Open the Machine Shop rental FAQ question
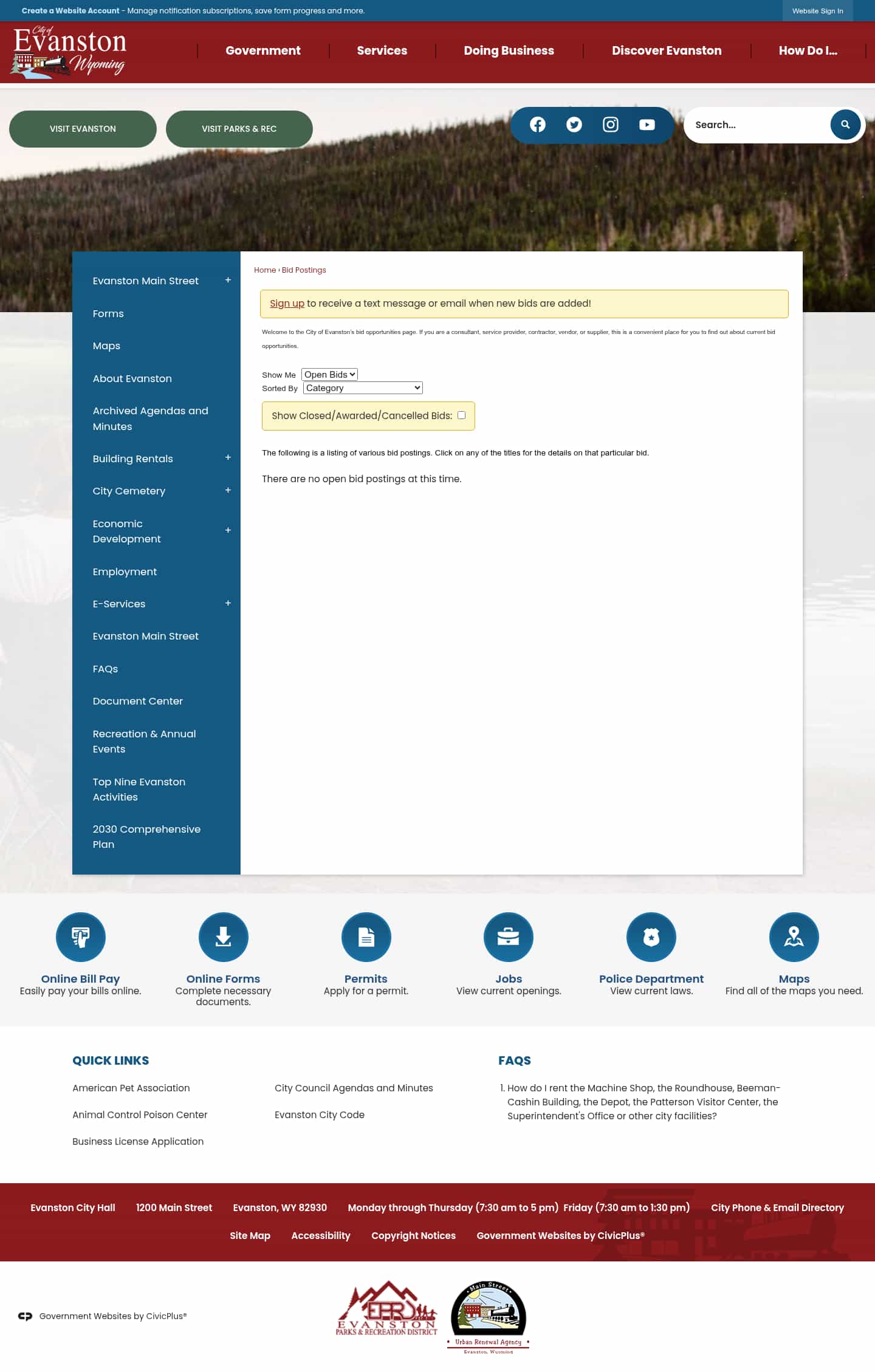This screenshot has width=875, height=1372. point(643,1102)
